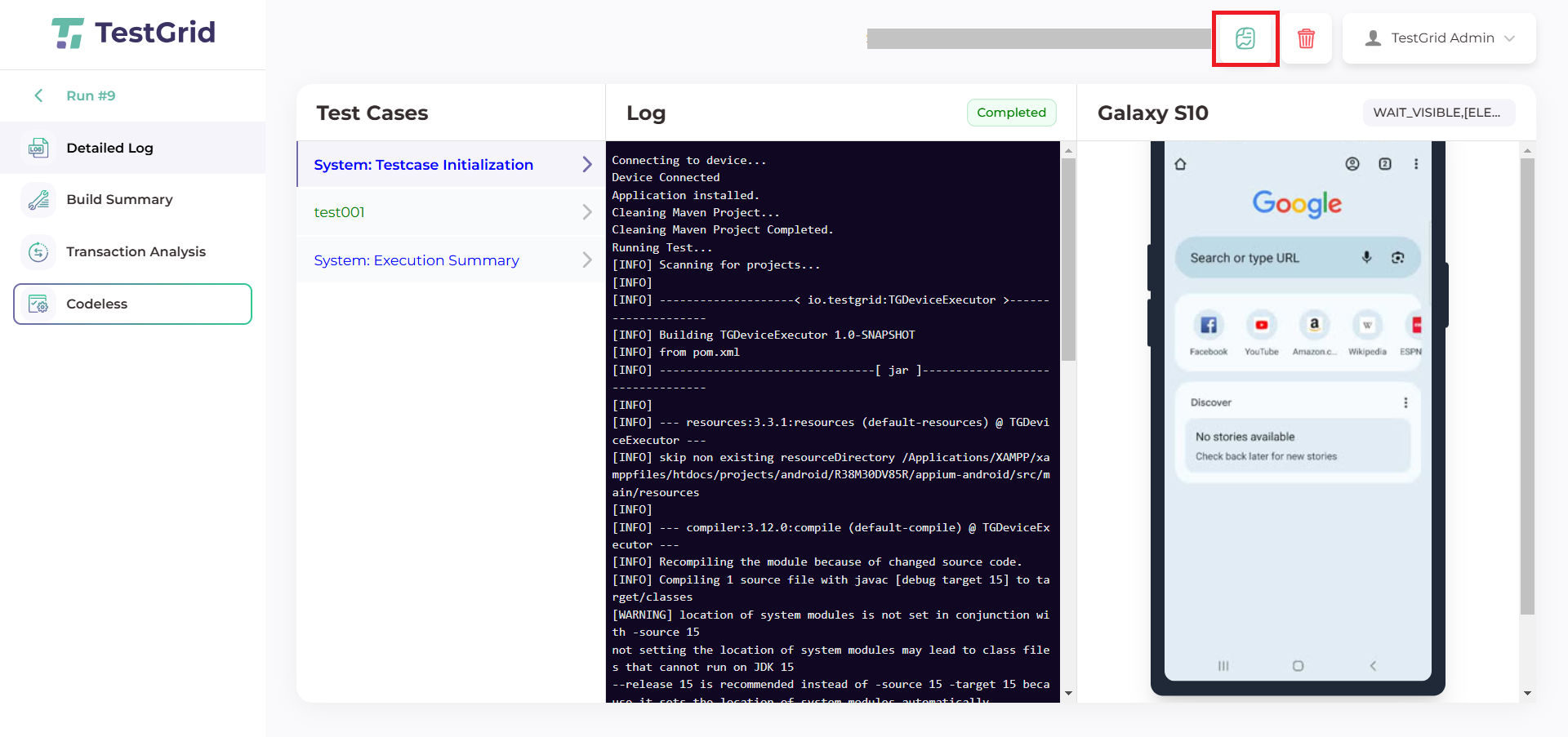Screen dimensions: 1568x737
Task: Open the Codeless menu item
Action: (132, 304)
